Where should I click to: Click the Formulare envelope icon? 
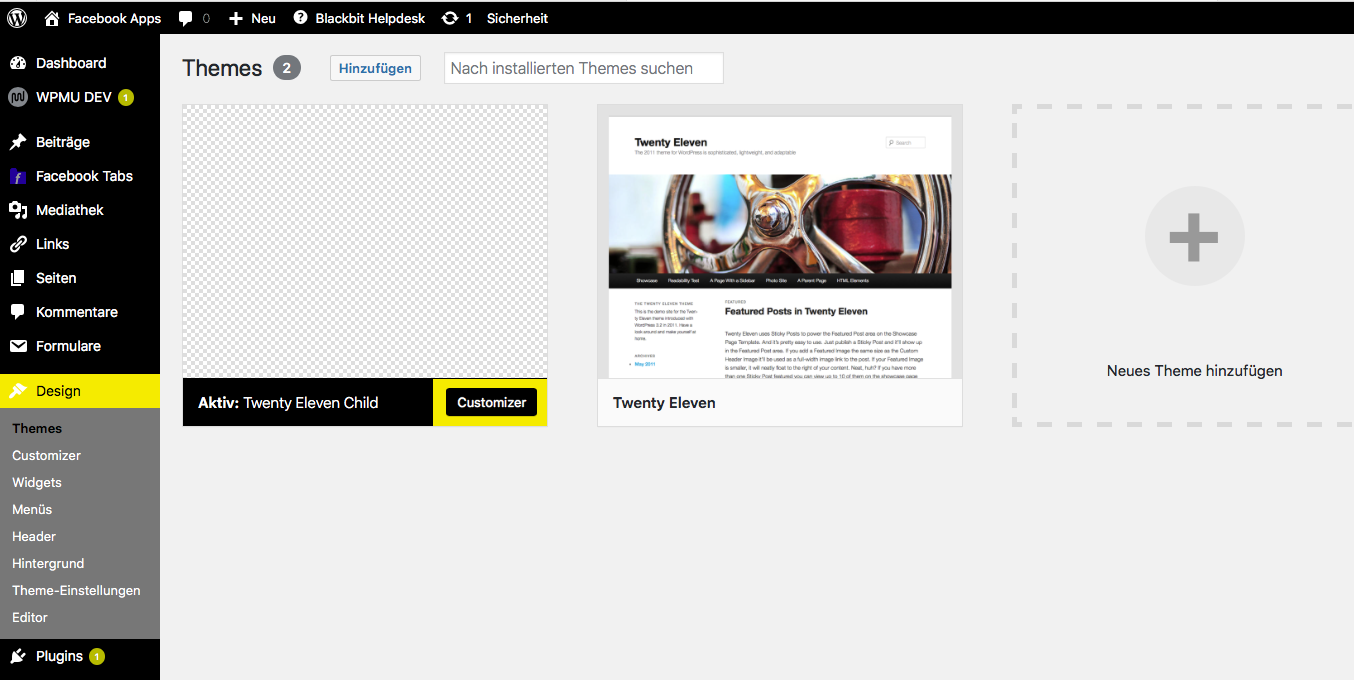click(18, 346)
